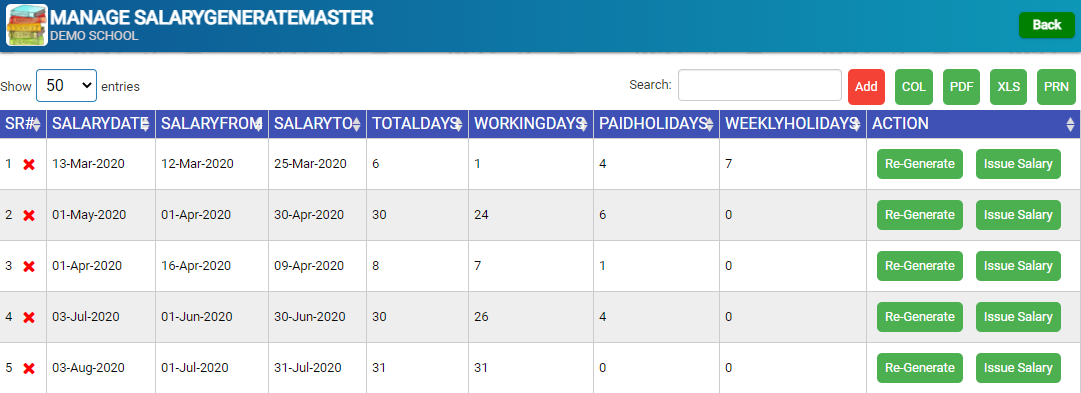
Task: Re-Generate salary dated 03-Aug-2020
Action: click(x=920, y=368)
